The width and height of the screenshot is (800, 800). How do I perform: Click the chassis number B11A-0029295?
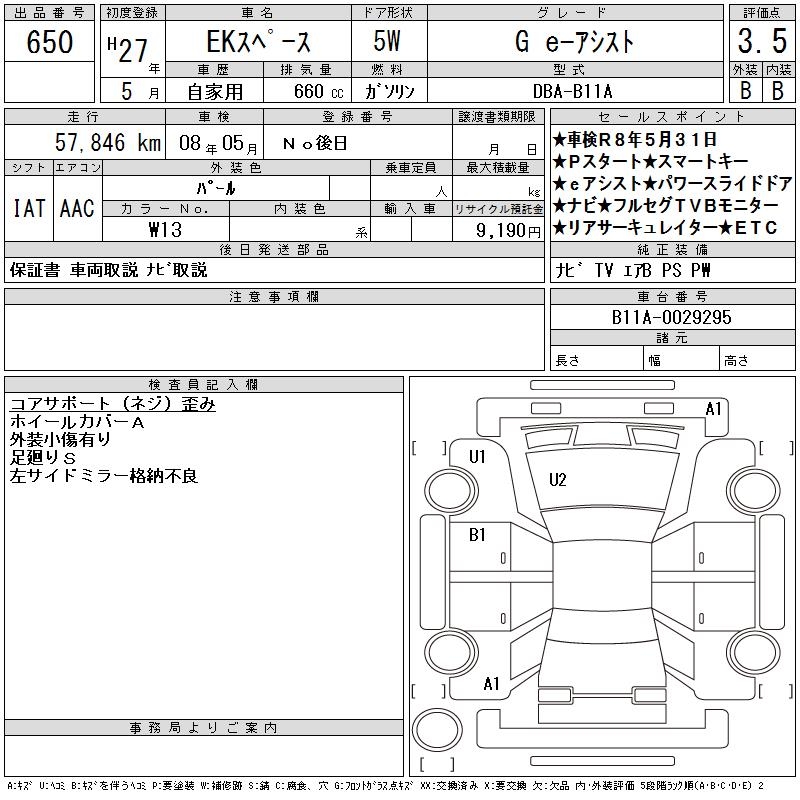coord(671,317)
